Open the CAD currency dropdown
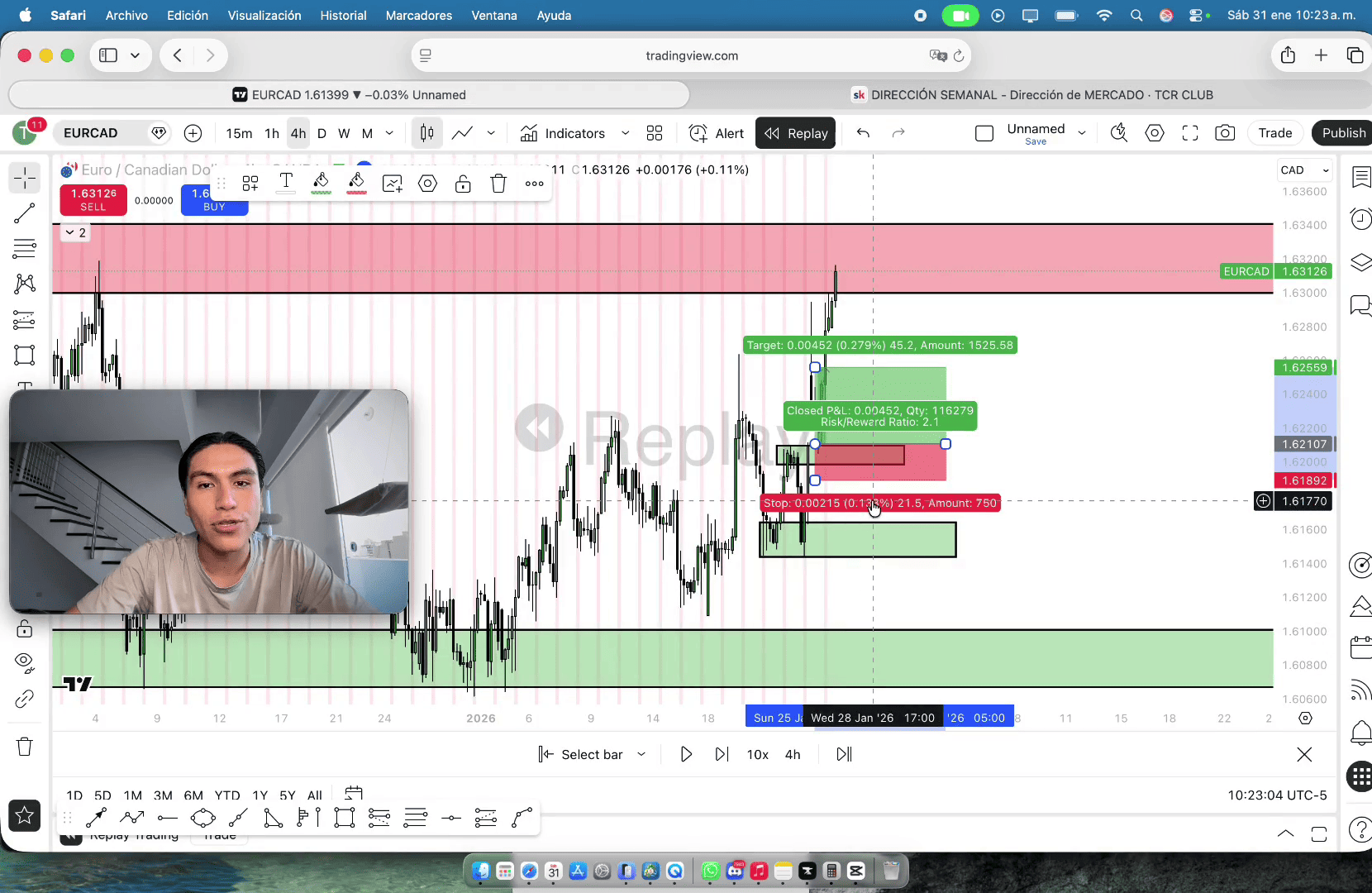 (1305, 170)
